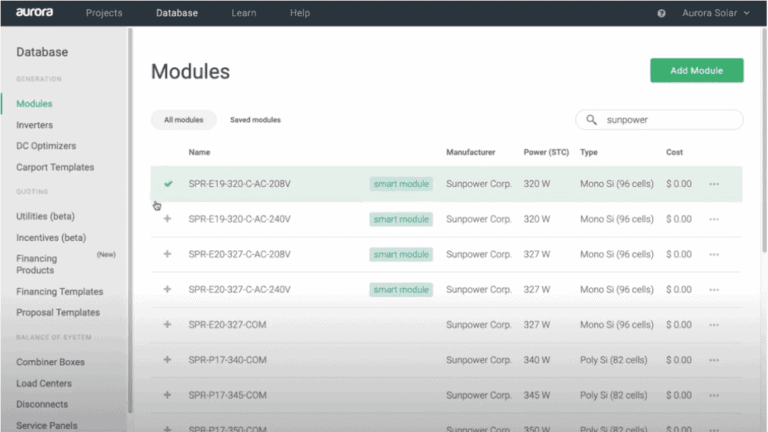Click the module search field containing sunpower
This screenshot has width=768, height=432.
pos(659,120)
